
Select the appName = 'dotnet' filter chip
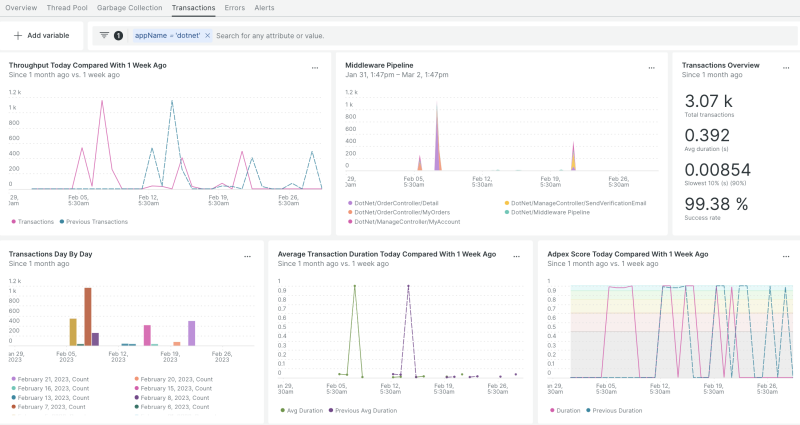click(167, 35)
